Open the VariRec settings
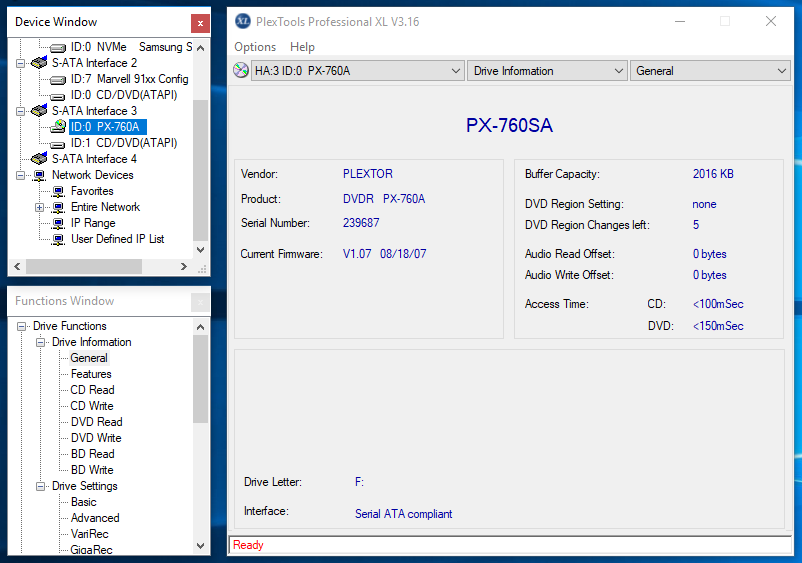The height and width of the screenshot is (563, 802). pyautogui.click(x=90, y=533)
